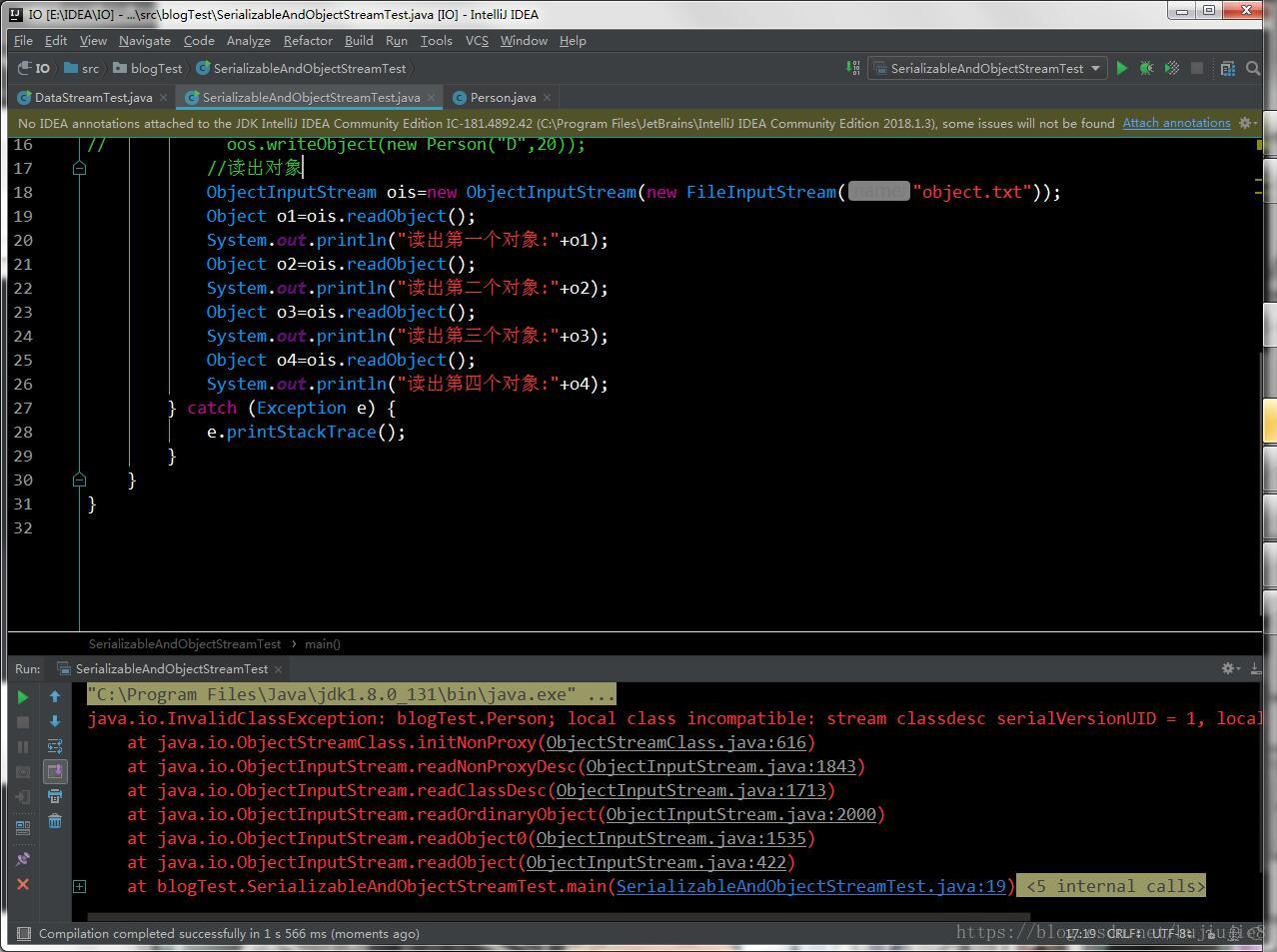Click the src folder breadcrumb
The height and width of the screenshot is (952, 1277).
[82, 68]
